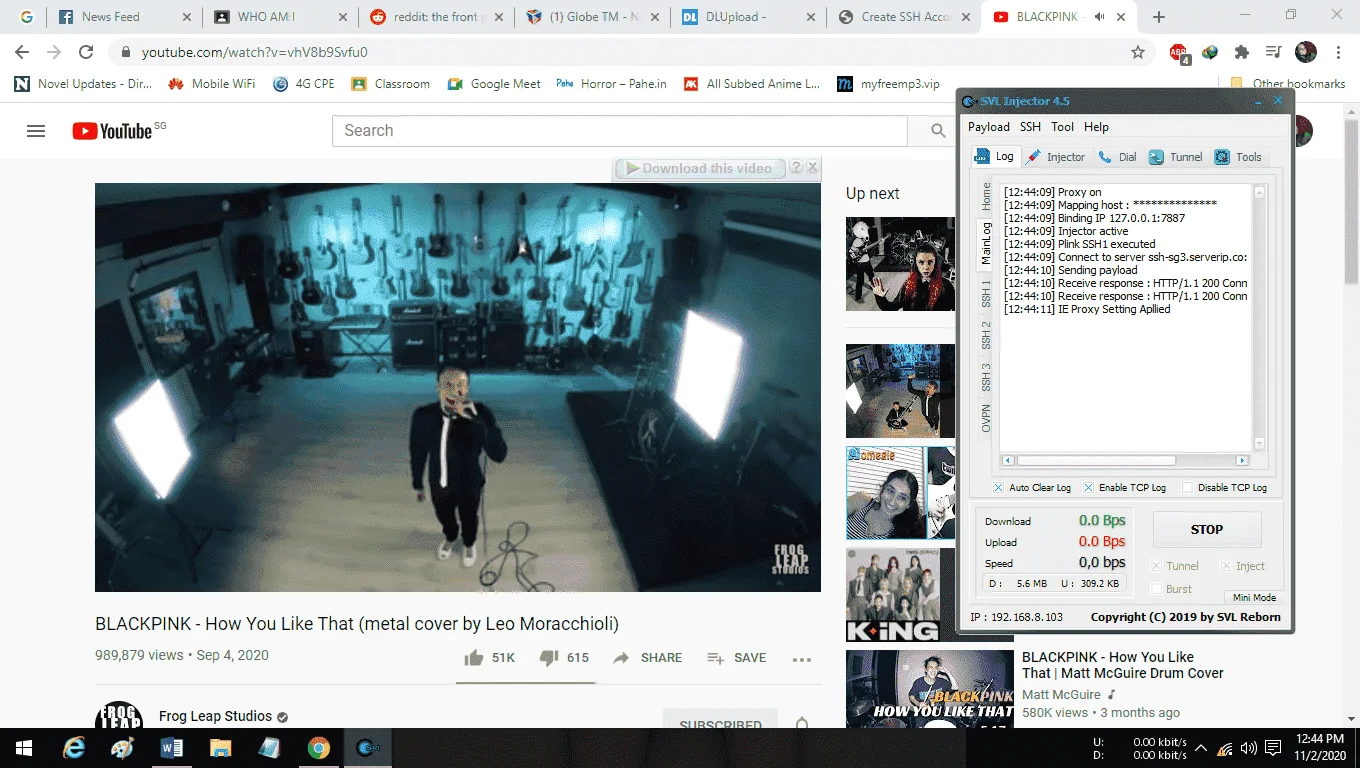Open the Payload menu
The width and height of the screenshot is (1360, 768).
click(x=989, y=127)
